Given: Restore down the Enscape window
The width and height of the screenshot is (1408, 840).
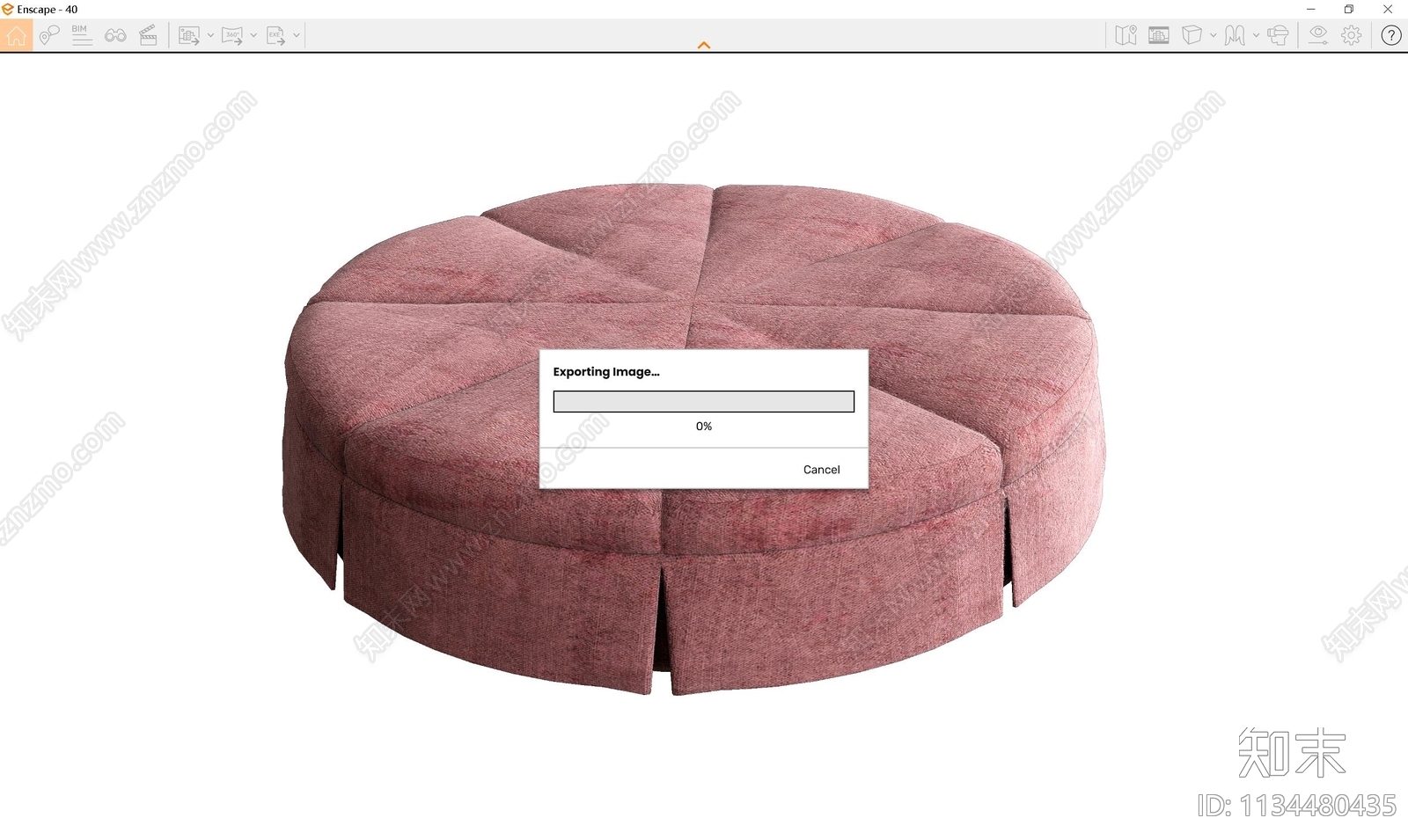Looking at the screenshot, I should pyautogui.click(x=1349, y=9).
